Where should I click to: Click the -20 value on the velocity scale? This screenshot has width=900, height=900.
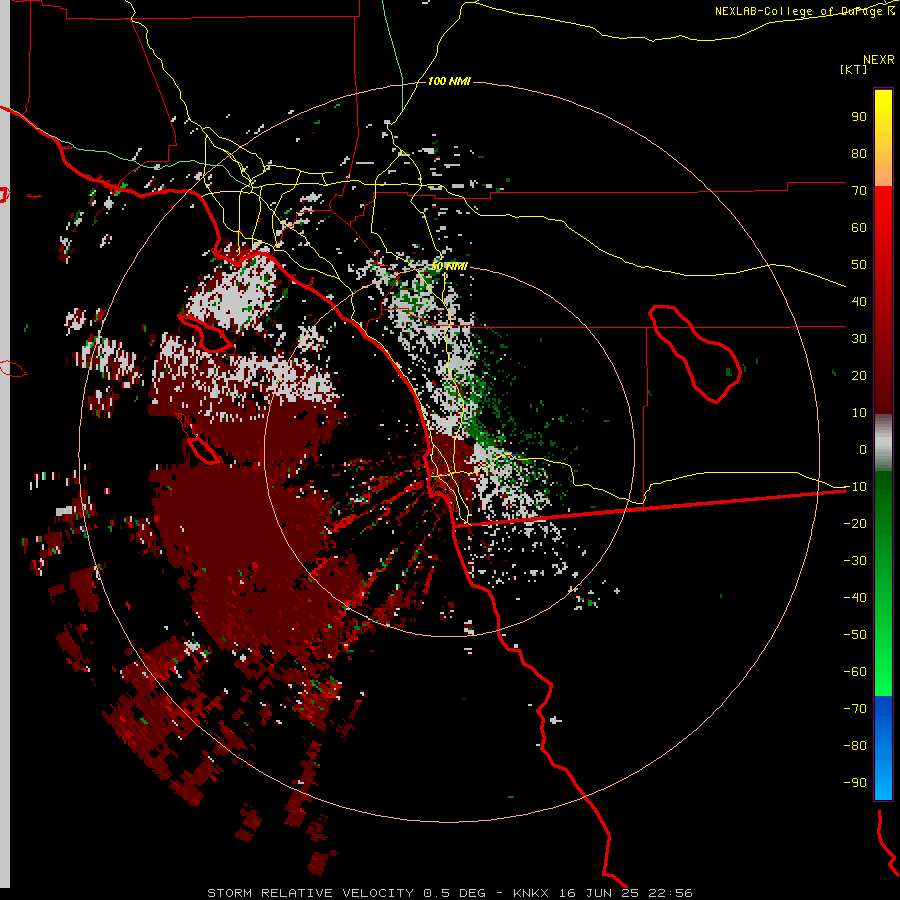[x=855, y=523]
